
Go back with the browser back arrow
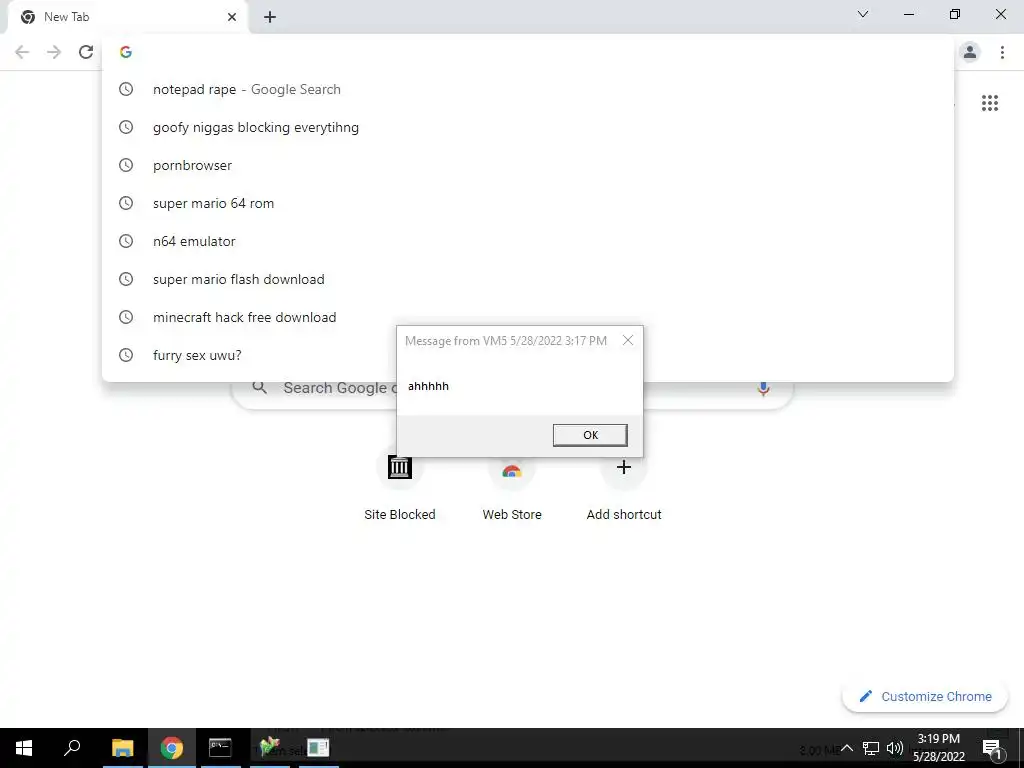point(22,52)
